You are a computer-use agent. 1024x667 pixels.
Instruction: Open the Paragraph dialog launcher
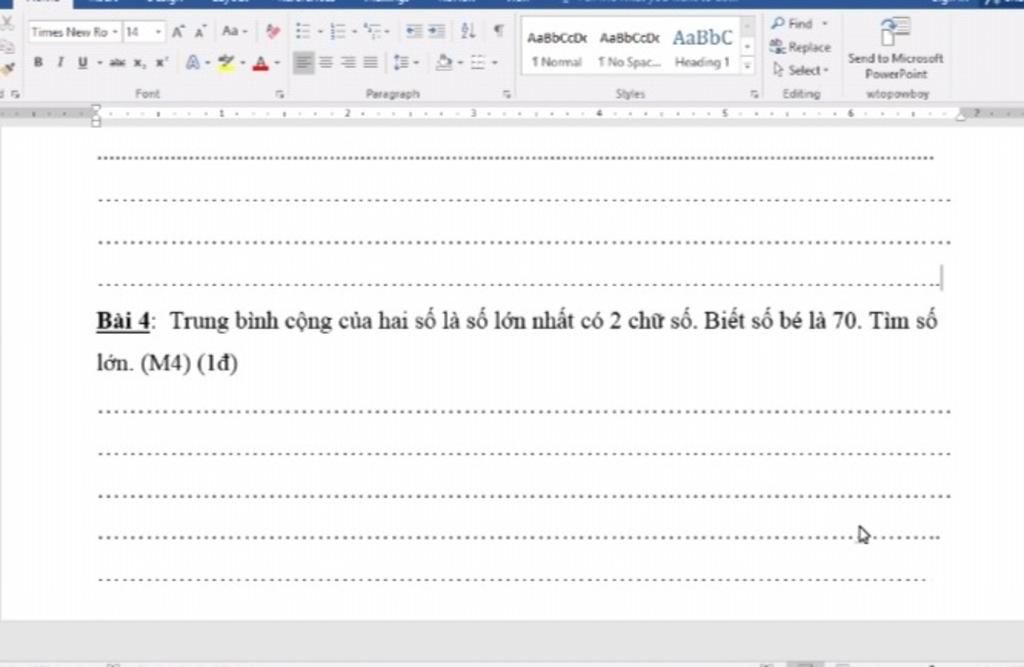tap(507, 95)
